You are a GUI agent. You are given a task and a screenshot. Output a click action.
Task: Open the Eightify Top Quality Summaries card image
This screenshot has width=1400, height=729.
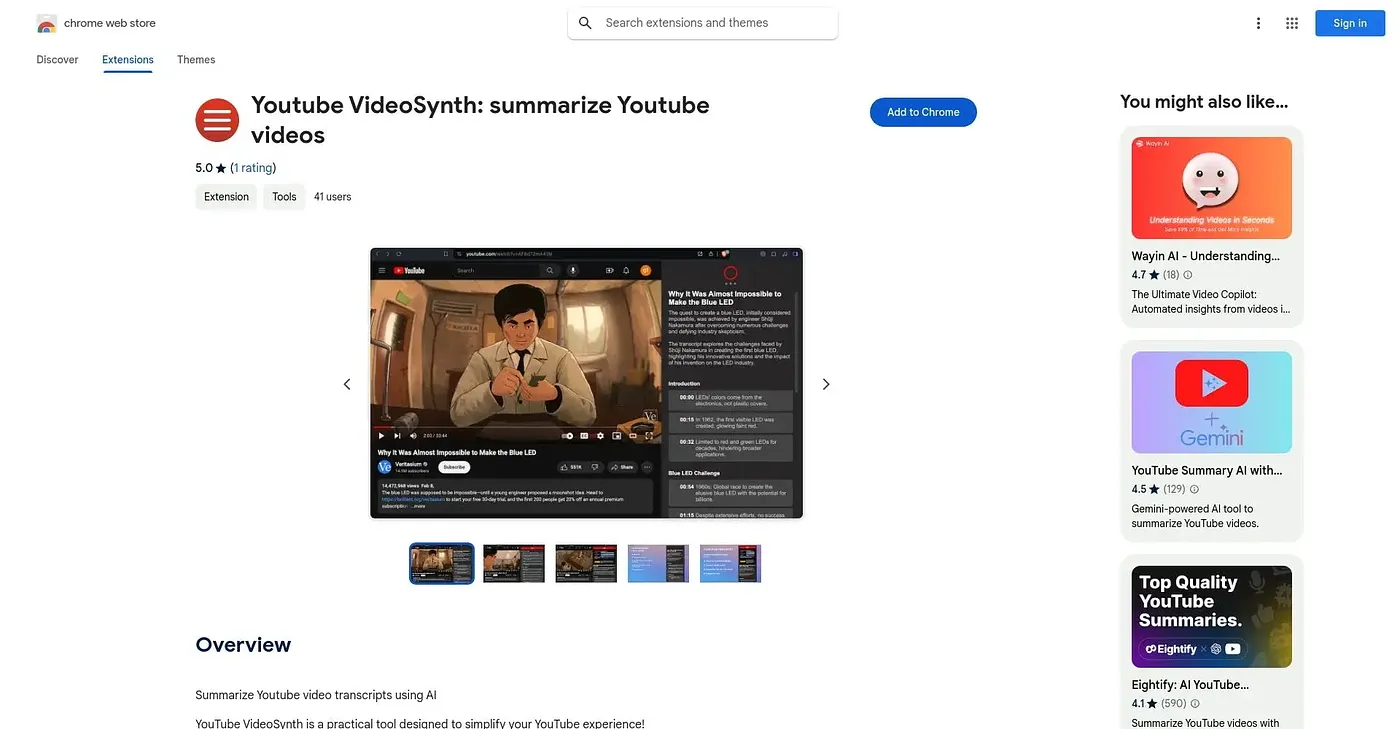tap(1212, 617)
